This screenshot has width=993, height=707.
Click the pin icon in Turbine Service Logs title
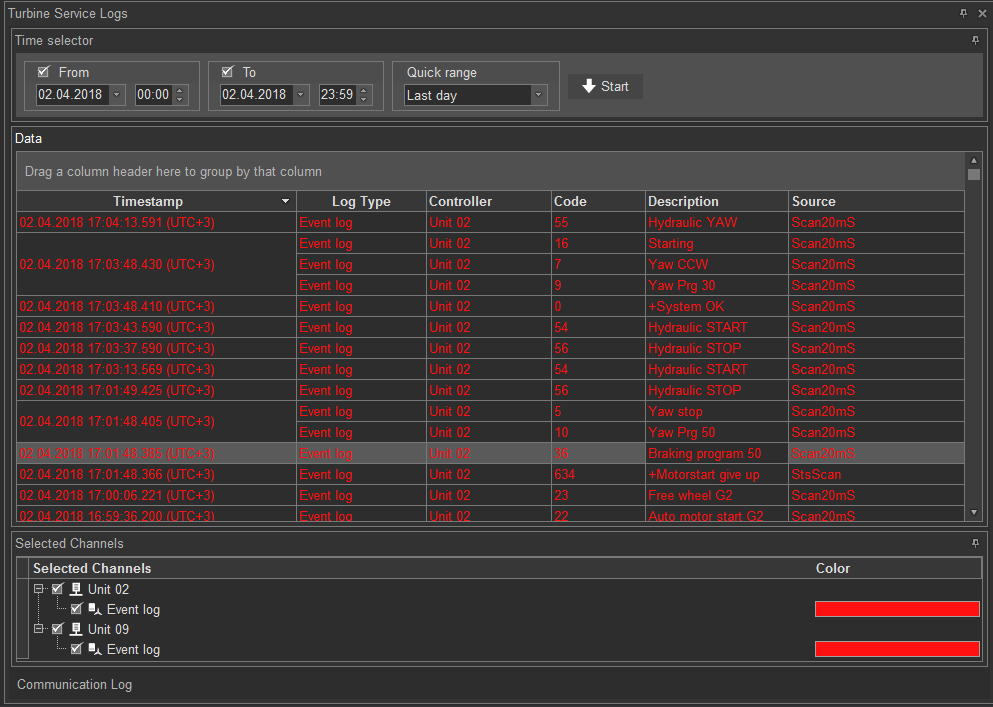tap(963, 14)
